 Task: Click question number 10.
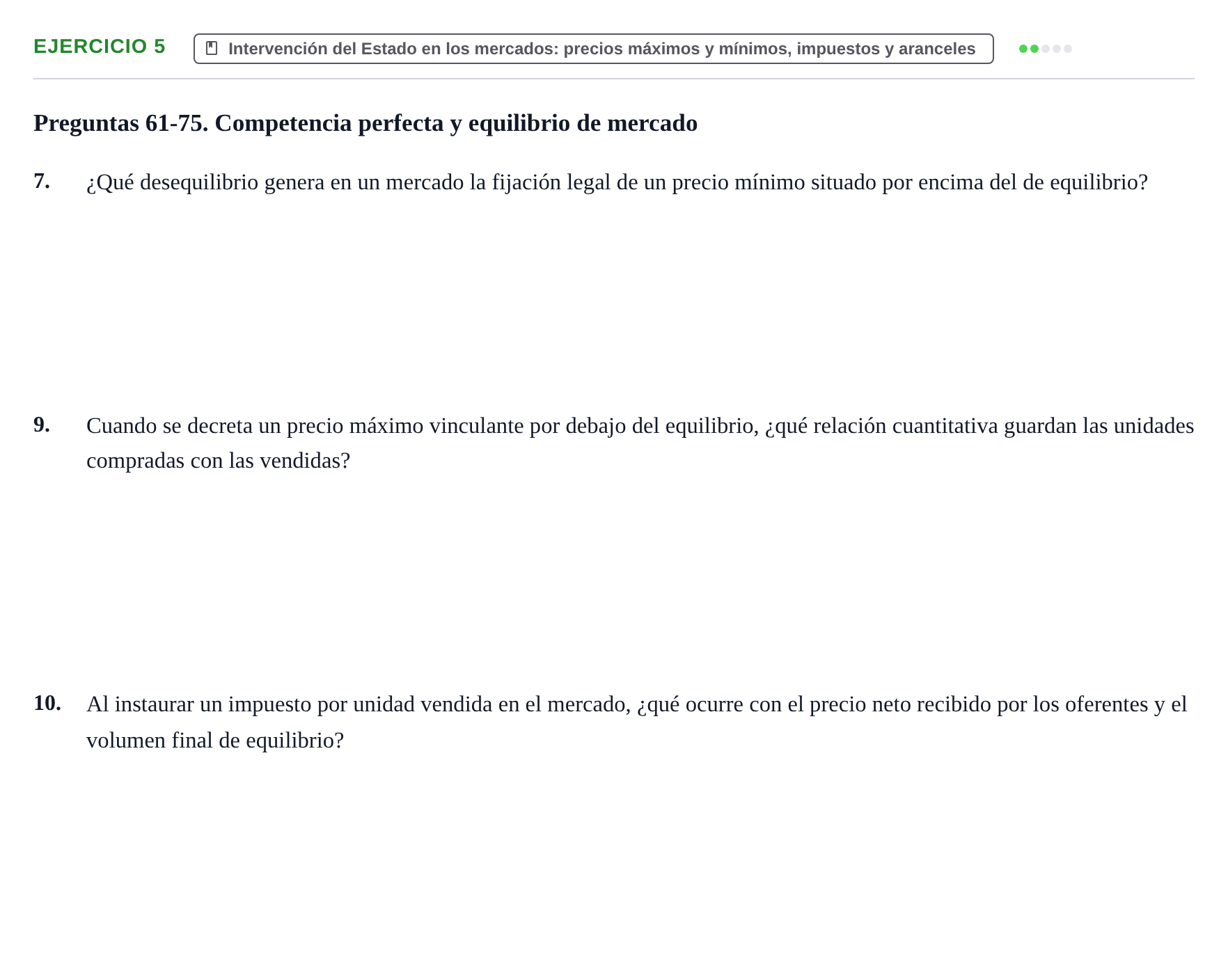pos(47,703)
